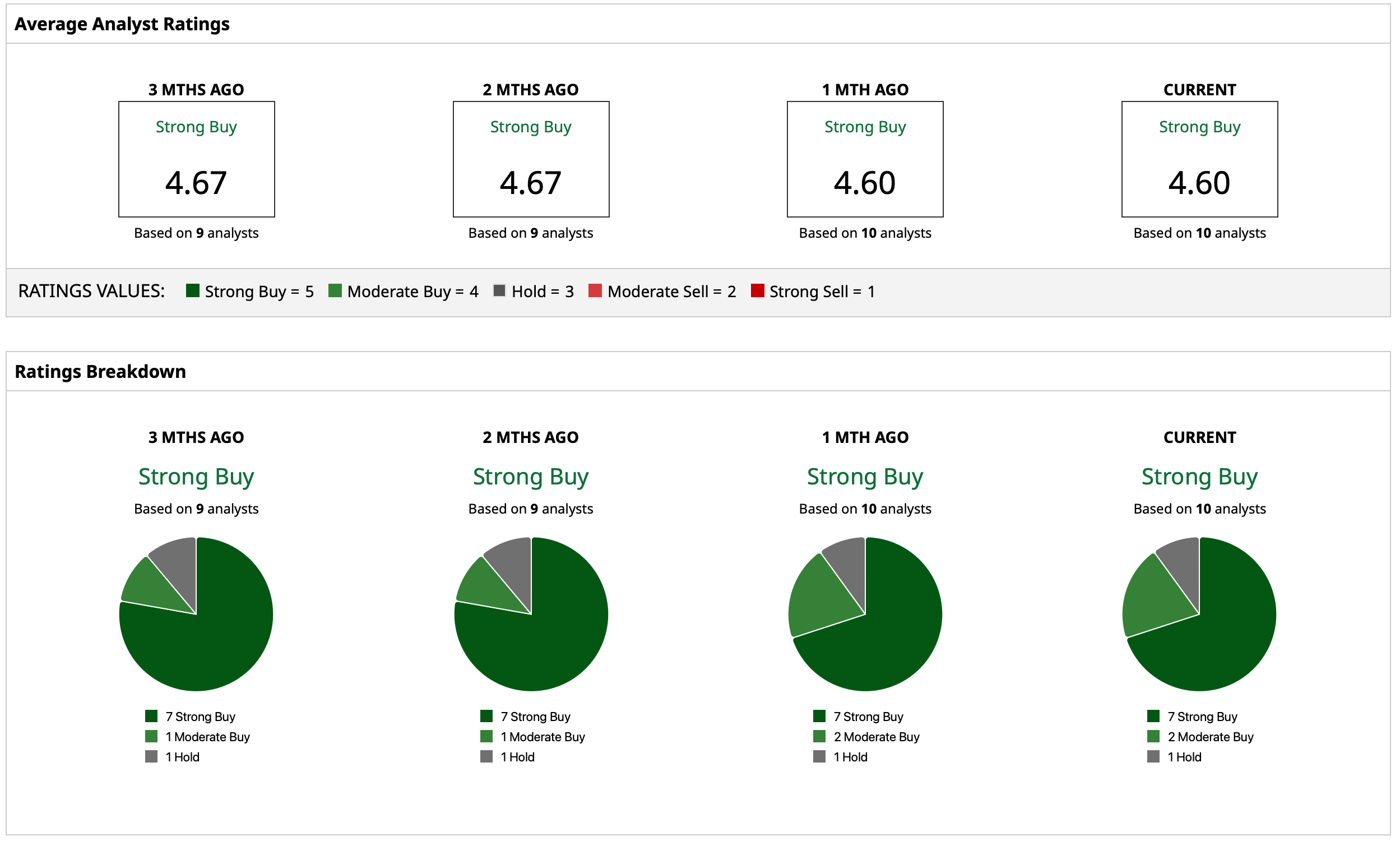Click the Moderate Sell light red swatch
The width and height of the screenshot is (1400, 850).
pyautogui.click(x=595, y=291)
